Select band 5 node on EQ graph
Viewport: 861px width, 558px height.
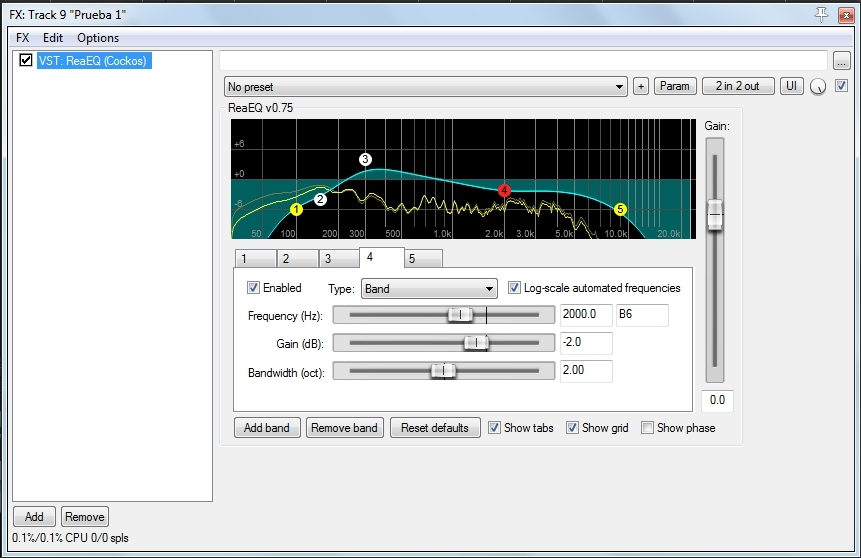pos(620,209)
